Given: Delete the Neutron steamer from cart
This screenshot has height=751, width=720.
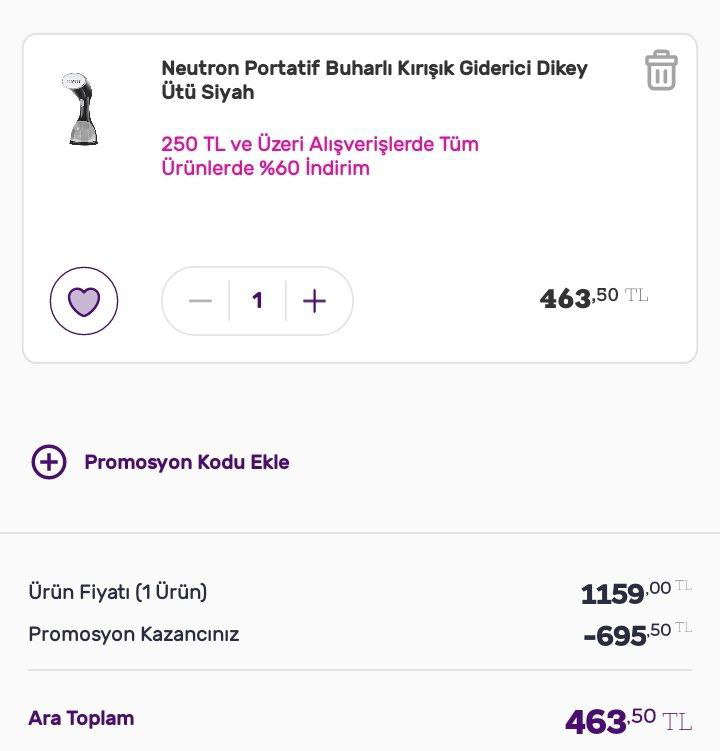Looking at the screenshot, I should 661,70.
